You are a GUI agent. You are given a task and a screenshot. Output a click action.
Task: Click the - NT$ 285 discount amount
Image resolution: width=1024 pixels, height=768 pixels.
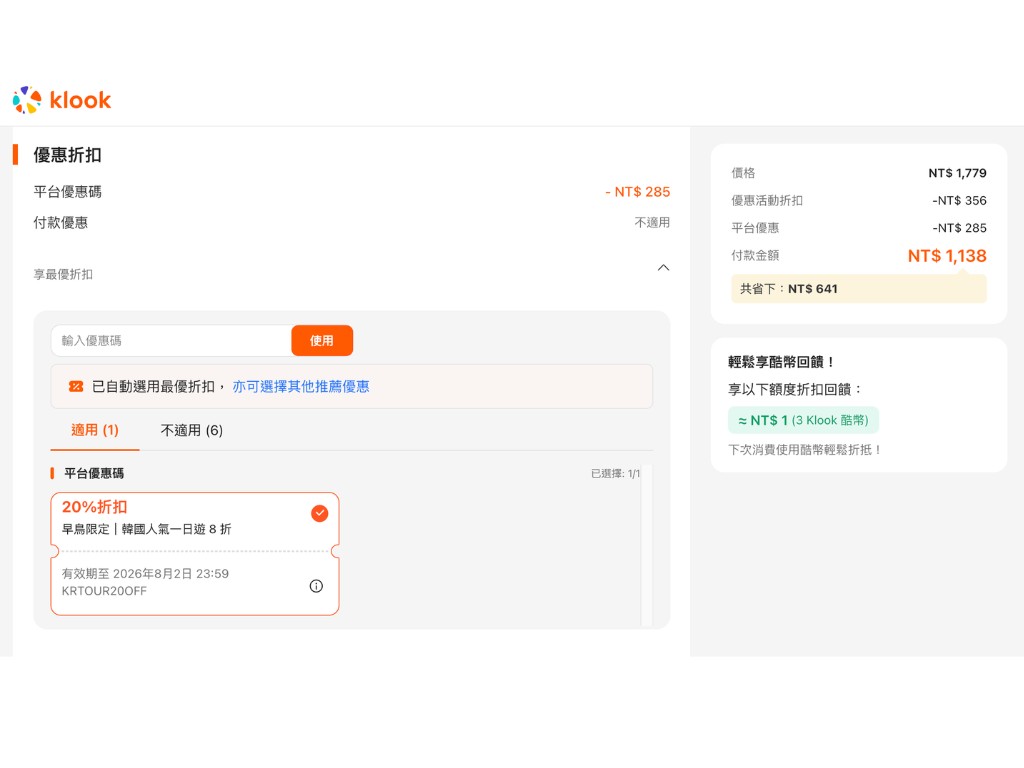pos(637,192)
